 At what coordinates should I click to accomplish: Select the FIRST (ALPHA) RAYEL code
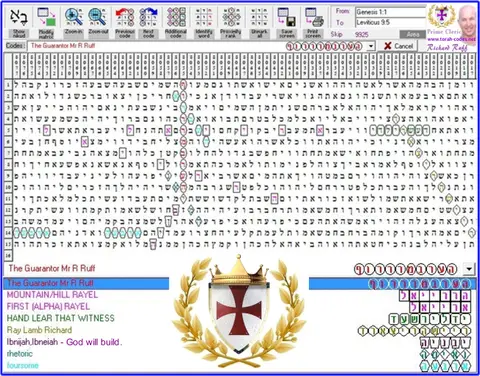point(48,306)
